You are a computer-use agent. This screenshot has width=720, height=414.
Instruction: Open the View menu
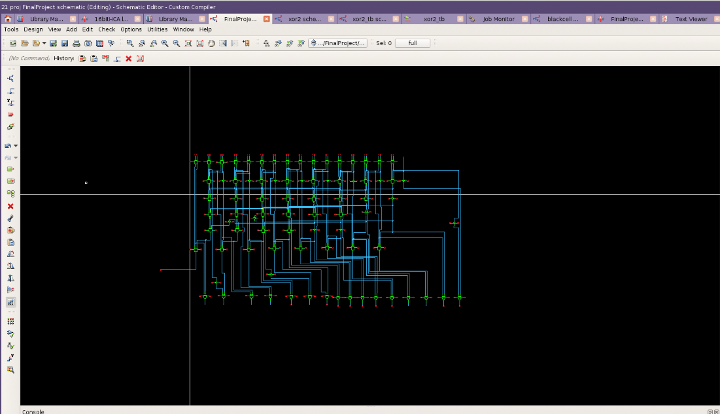point(55,29)
